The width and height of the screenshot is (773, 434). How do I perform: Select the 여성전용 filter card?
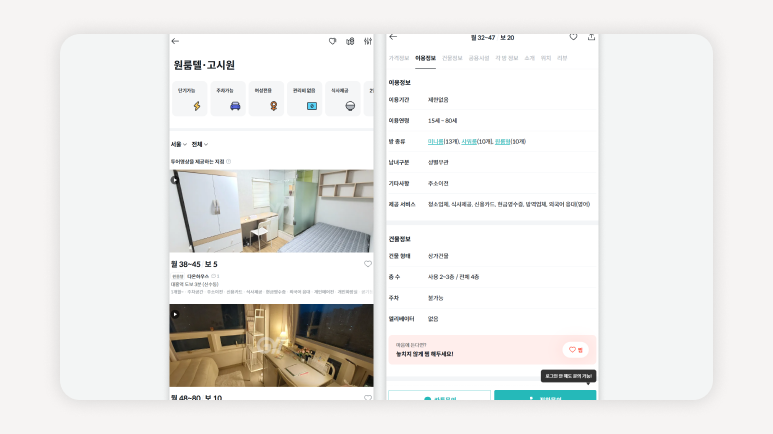[x=266, y=99]
